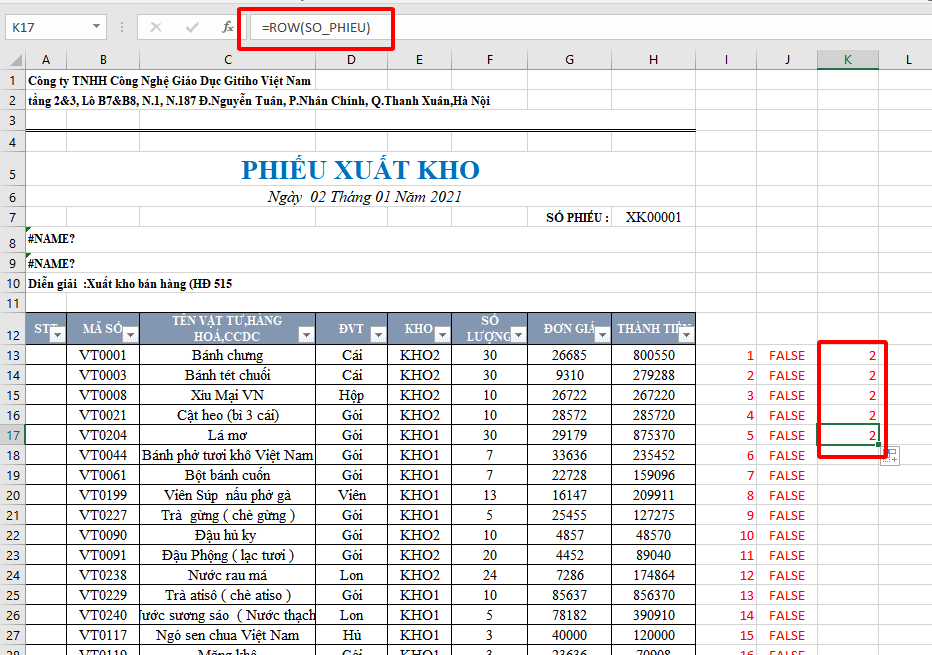Open the ĐƠN GIÁ column filter dropdown
The height and width of the screenshot is (655, 932).
(602, 336)
